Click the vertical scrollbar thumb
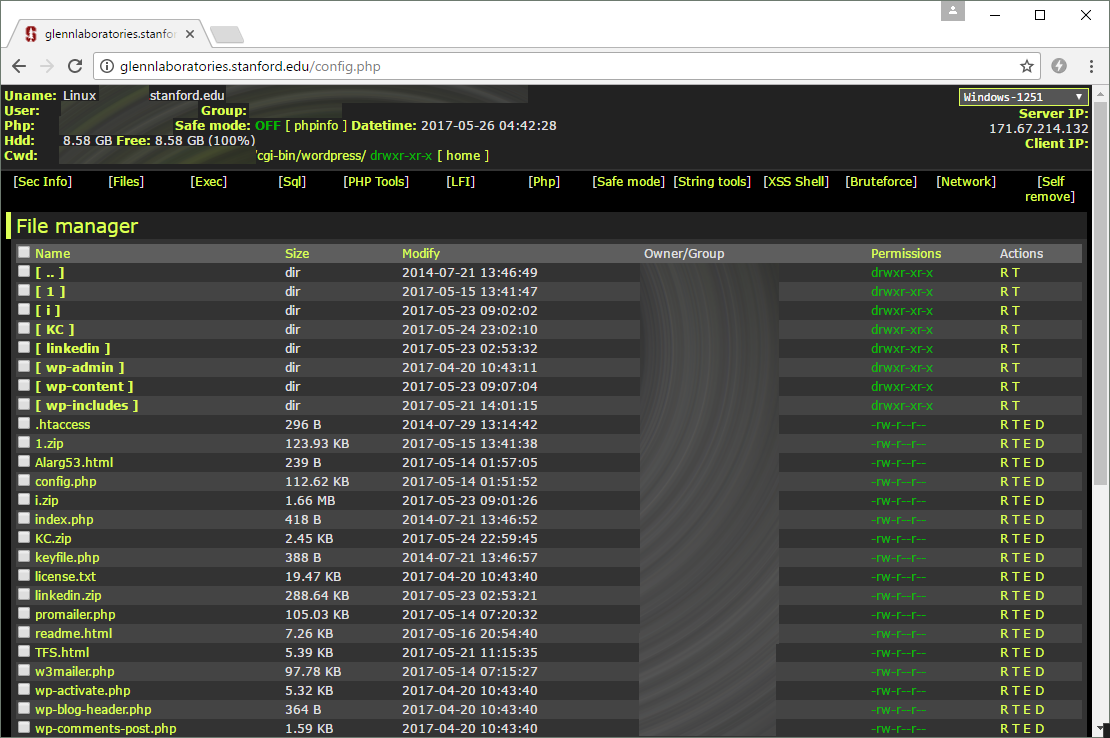The width and height of the screenshot is (1110, 738). pyautogui.click(x=1100, y=294)
